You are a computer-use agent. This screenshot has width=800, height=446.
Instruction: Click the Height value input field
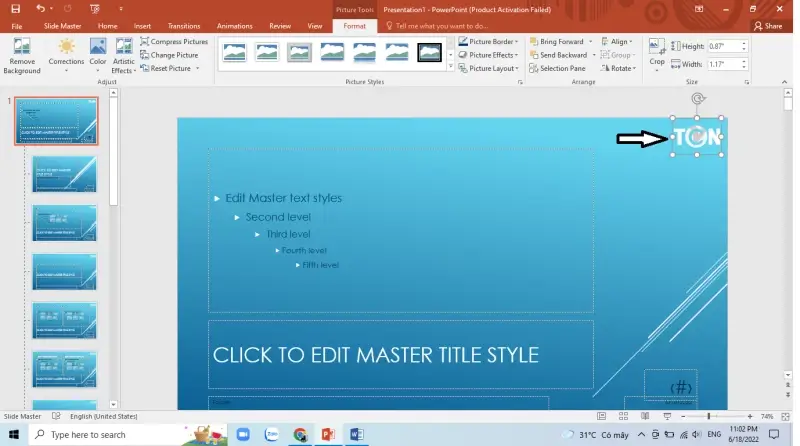coord(725,47)
